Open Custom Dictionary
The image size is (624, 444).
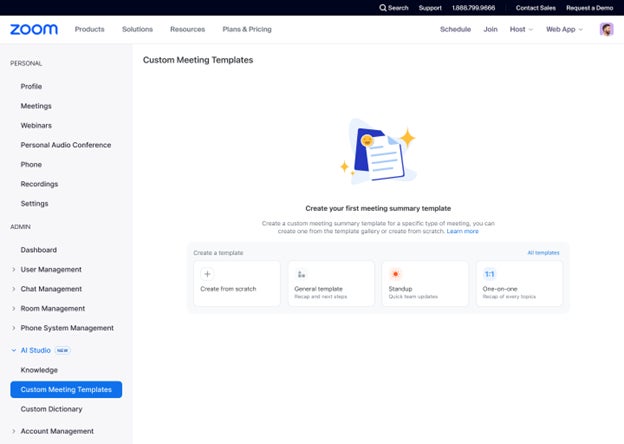click(x=51, y=409)
